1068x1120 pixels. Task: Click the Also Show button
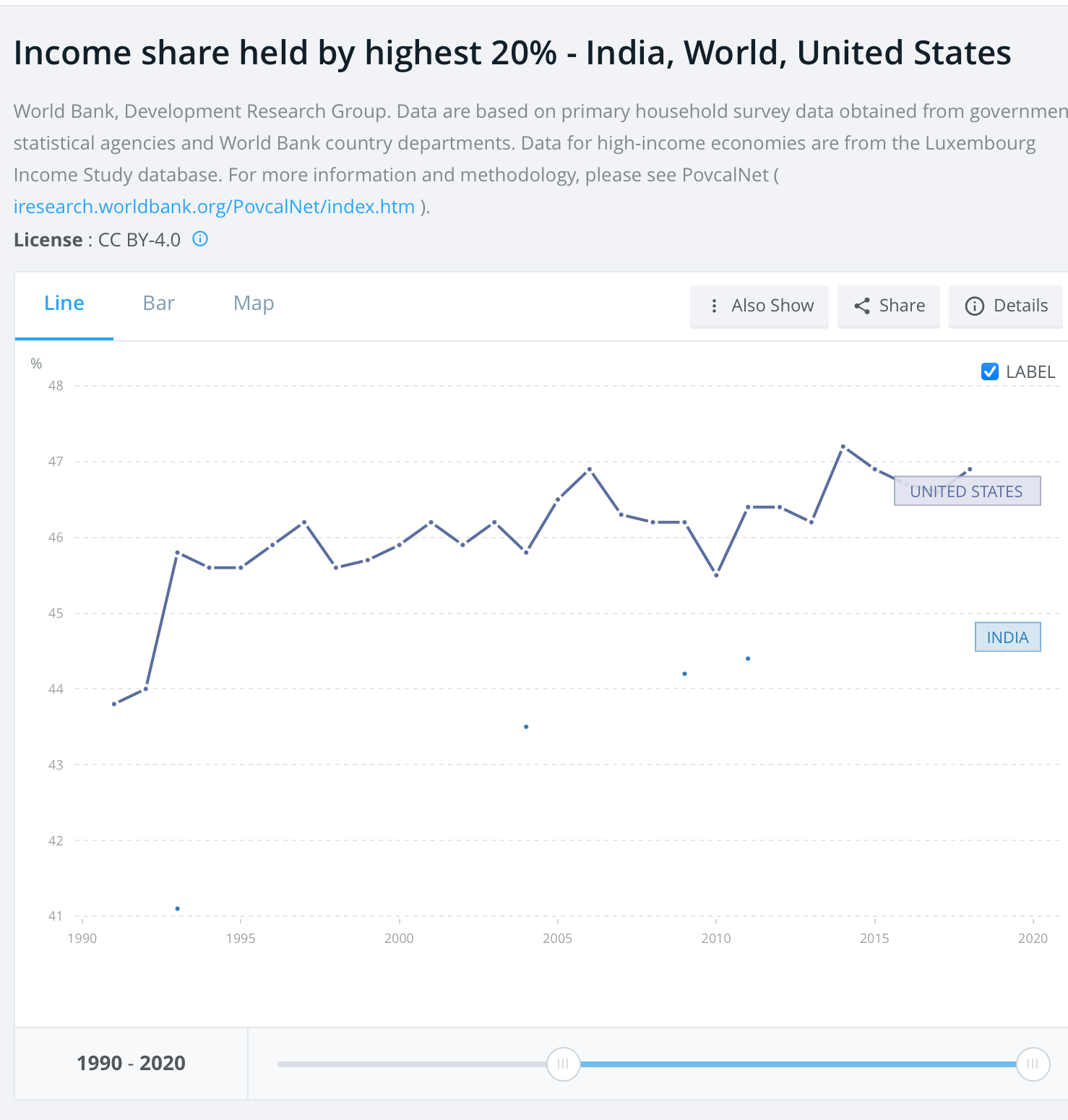coord(759,306)
